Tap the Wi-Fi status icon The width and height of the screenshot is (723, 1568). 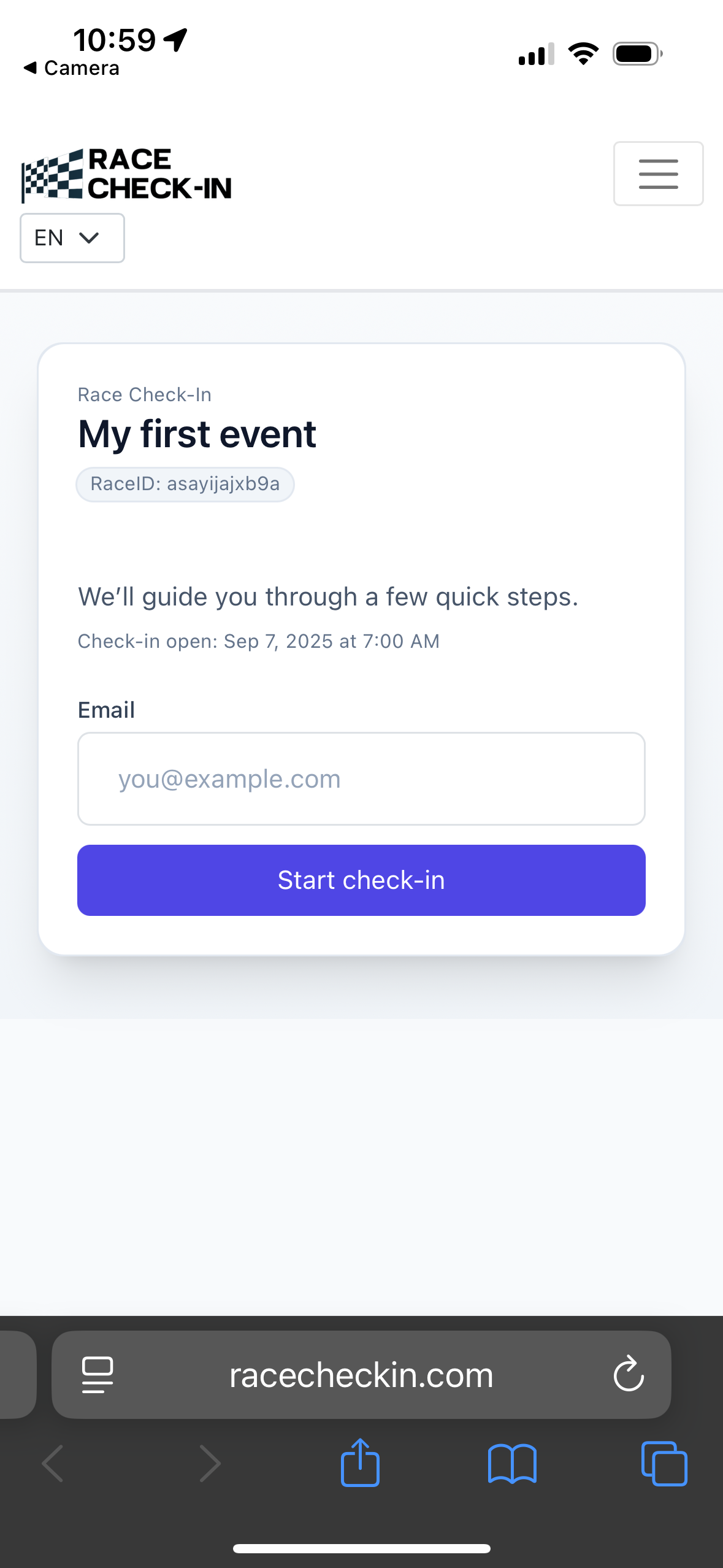583,54
